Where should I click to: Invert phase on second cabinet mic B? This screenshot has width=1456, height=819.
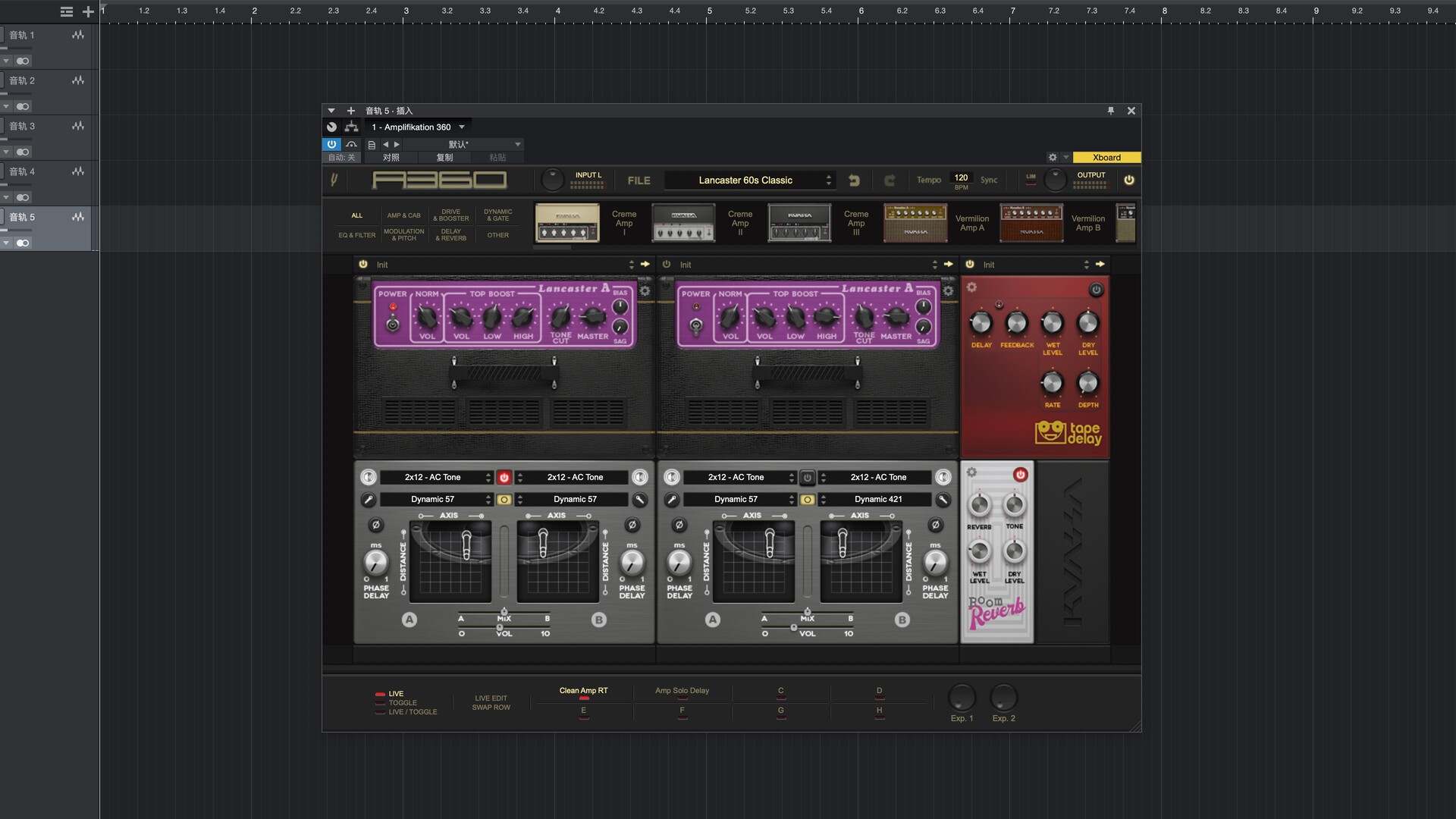tap(935, 525)
